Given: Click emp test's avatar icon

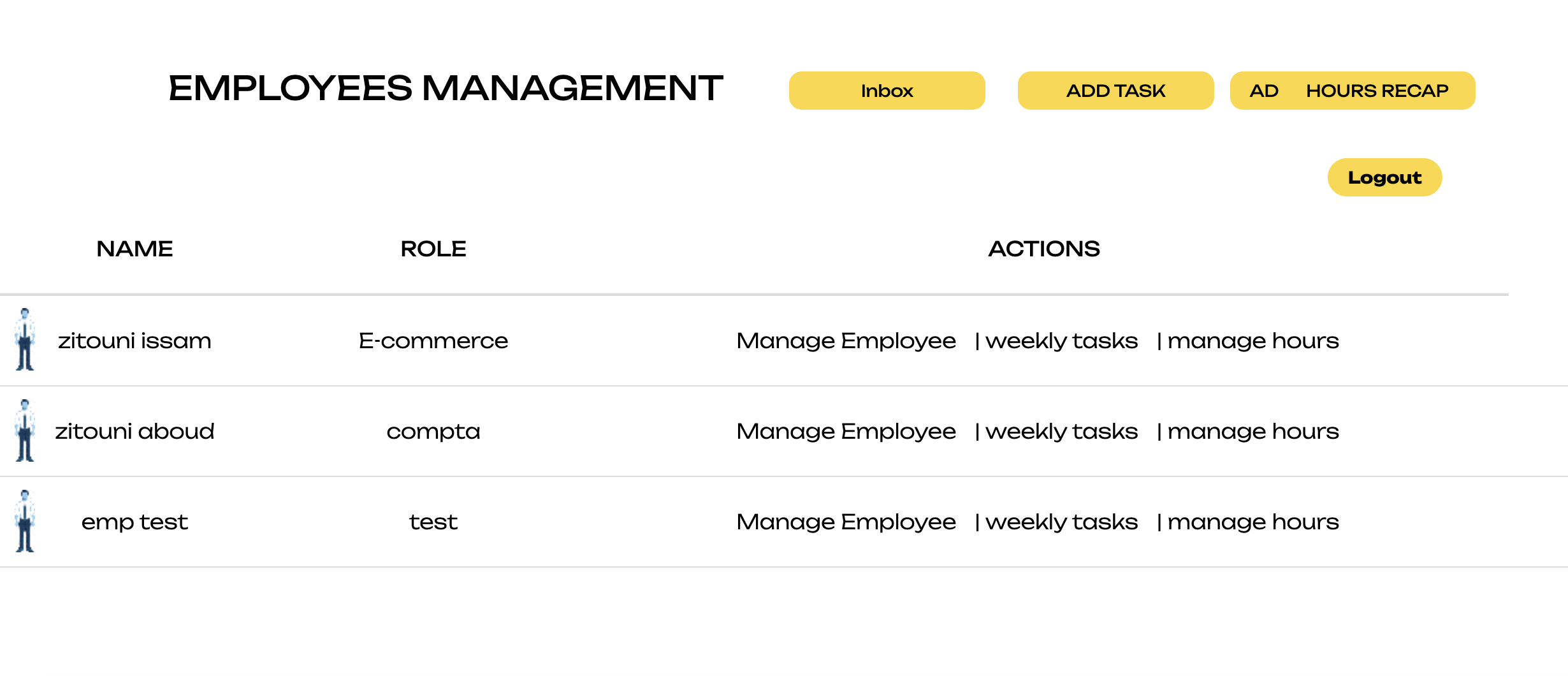Looking at the screenshot, I should tap(25, 521).
